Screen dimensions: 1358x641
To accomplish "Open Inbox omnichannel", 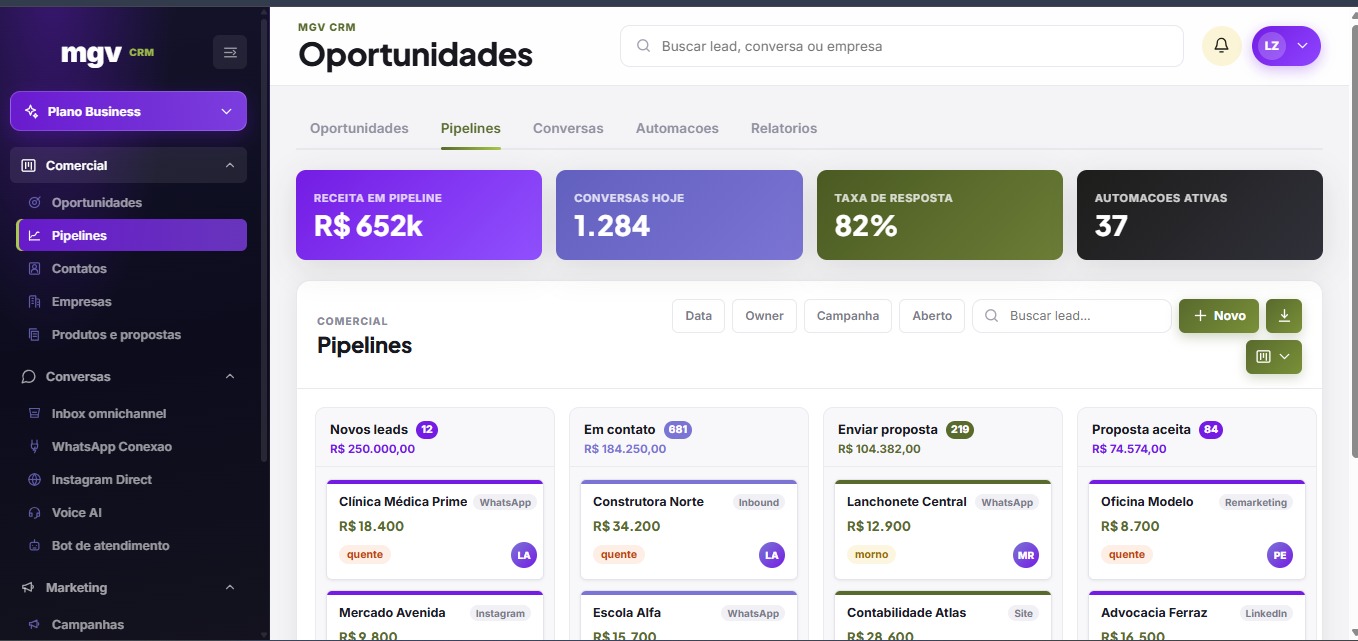I will pos(131,413).
